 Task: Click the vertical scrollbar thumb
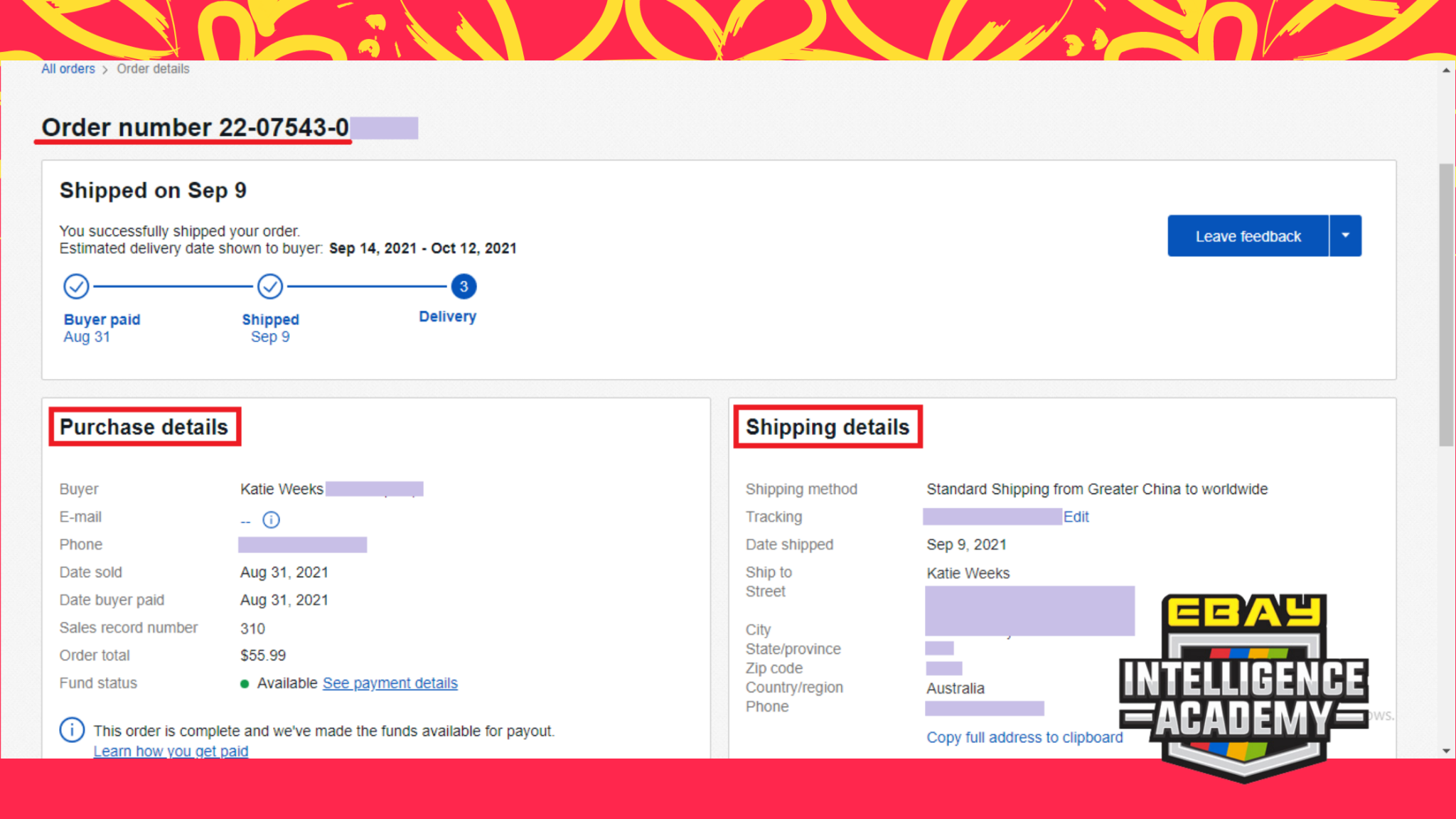[x=1446, y=304]
